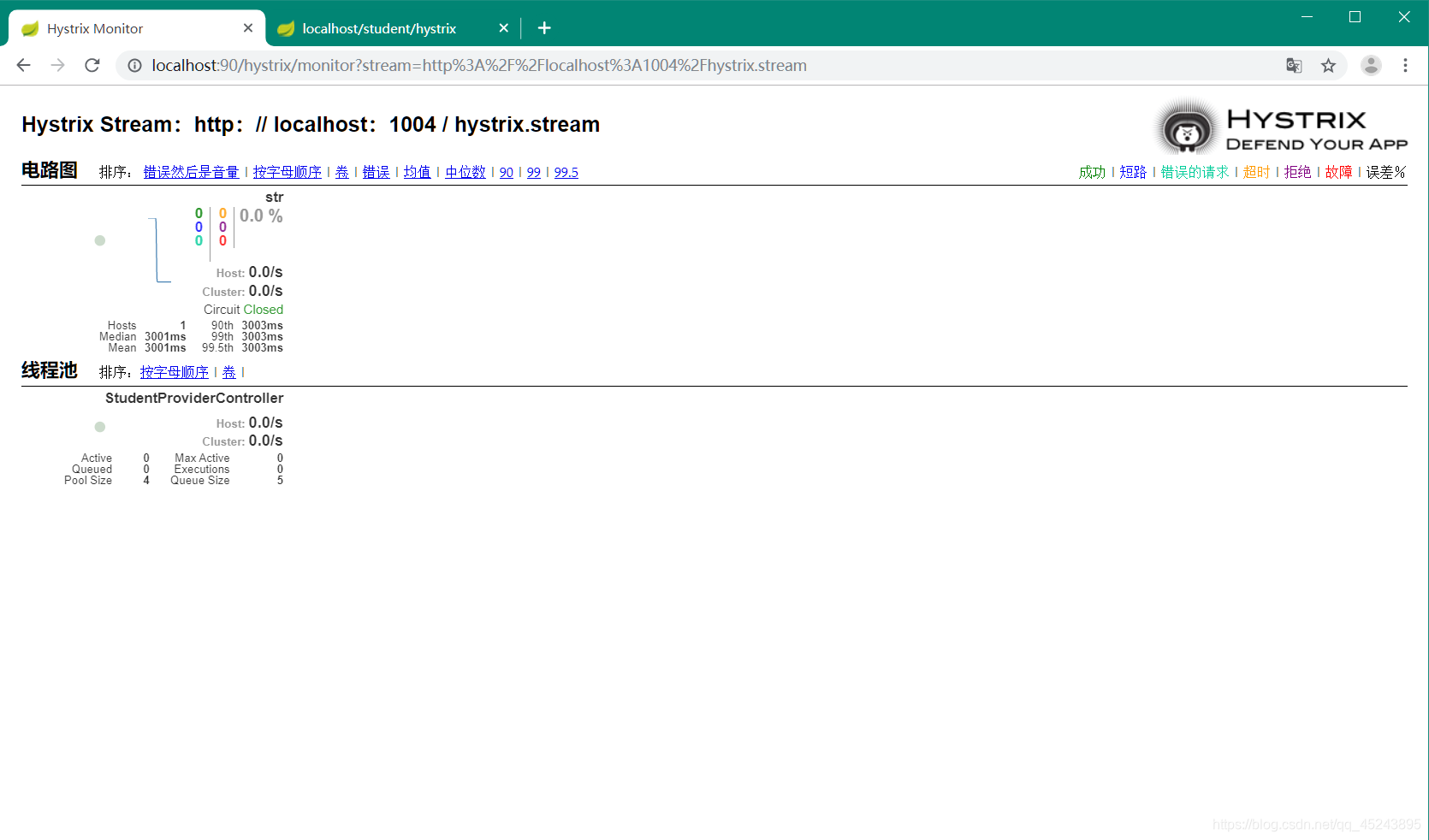Bookmark this page with the star icon
Screen dimensions: 1429x840
(1328, 65)
